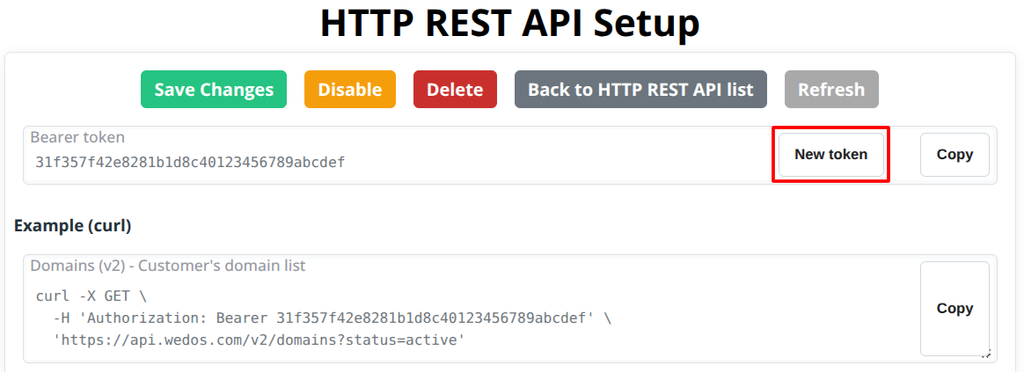The image size is (1024, 372).
Task: Click the 'curl -X GET \' line
Action: 91,296
